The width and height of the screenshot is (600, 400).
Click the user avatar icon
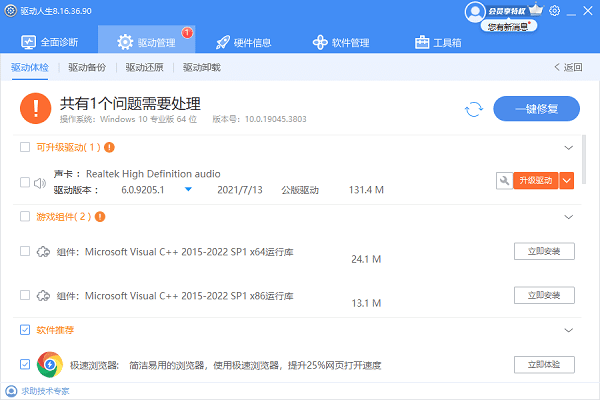pos(475,11)
